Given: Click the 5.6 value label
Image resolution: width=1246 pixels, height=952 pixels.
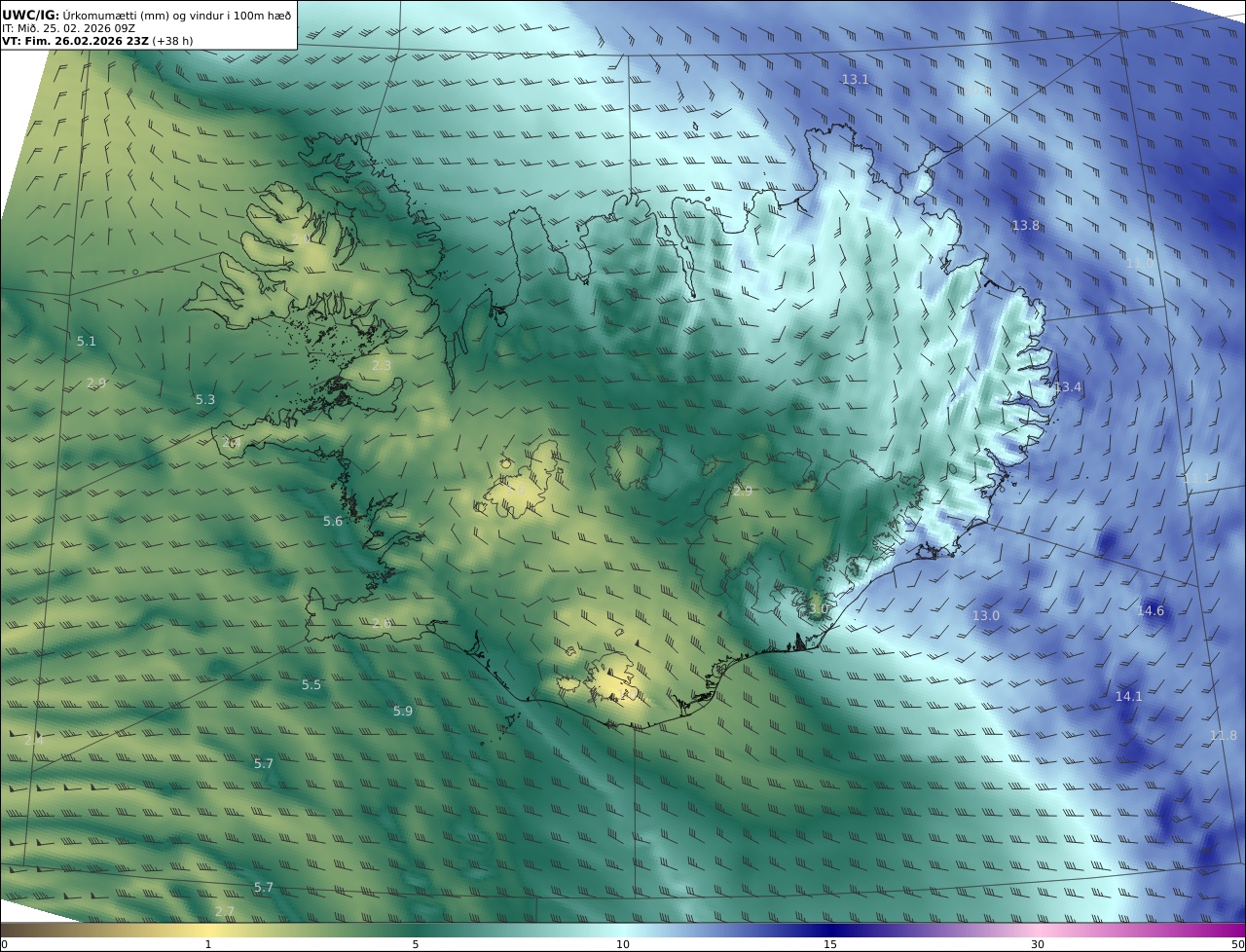Looking at the screenshot, I should tap(333, 521).
